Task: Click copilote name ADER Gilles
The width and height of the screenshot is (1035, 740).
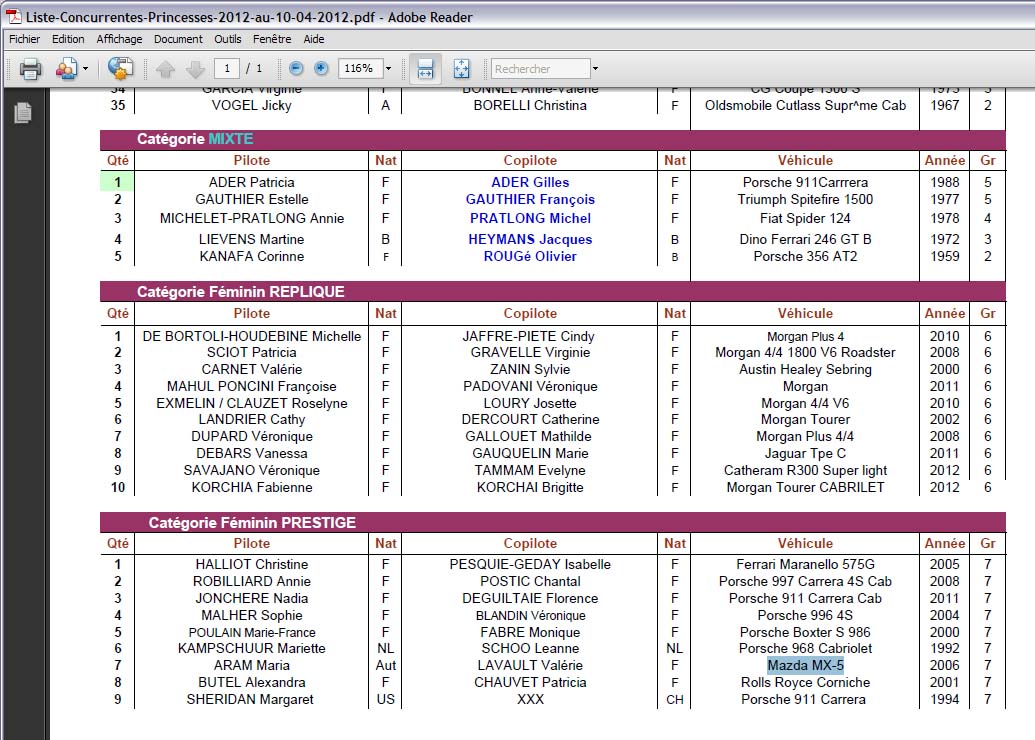Action: [x=530, y=182]
